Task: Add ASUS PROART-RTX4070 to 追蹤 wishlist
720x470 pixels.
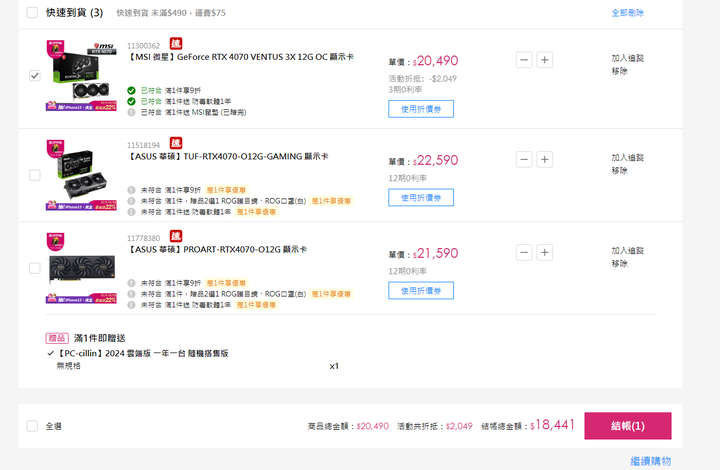Action: click(627, 251)
